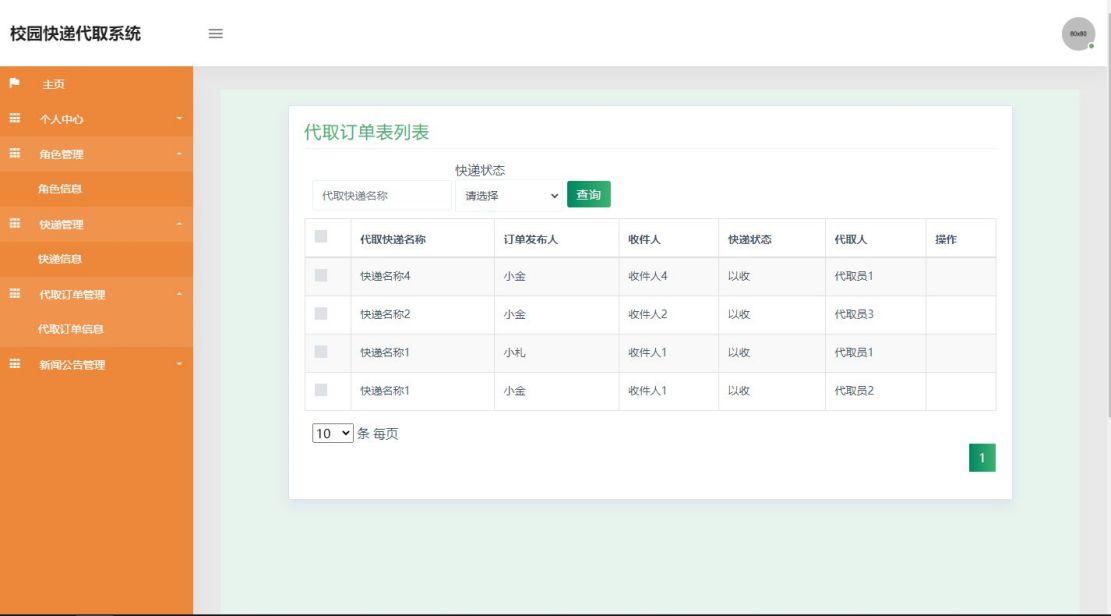Click the grid icon beside 新闻公告管理
The width and height of the screenshot is (1111, 616).
click(x=14, y=364)
